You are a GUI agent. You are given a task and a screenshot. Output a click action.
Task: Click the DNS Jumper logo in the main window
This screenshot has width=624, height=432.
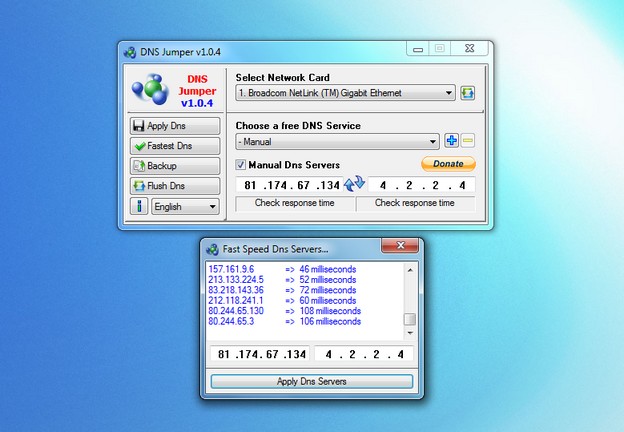(x=152, y=89)
